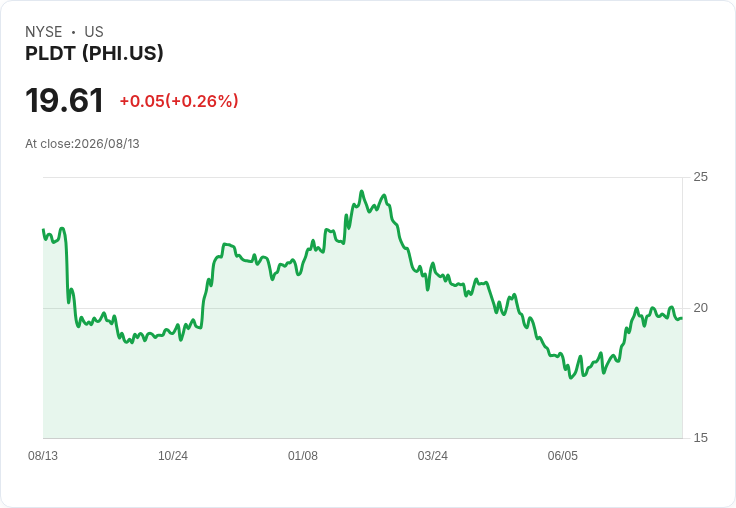This screenshot has width=736, height=508.
Task: Select the 01/08 date on x-axis
Action: point(303,456)
